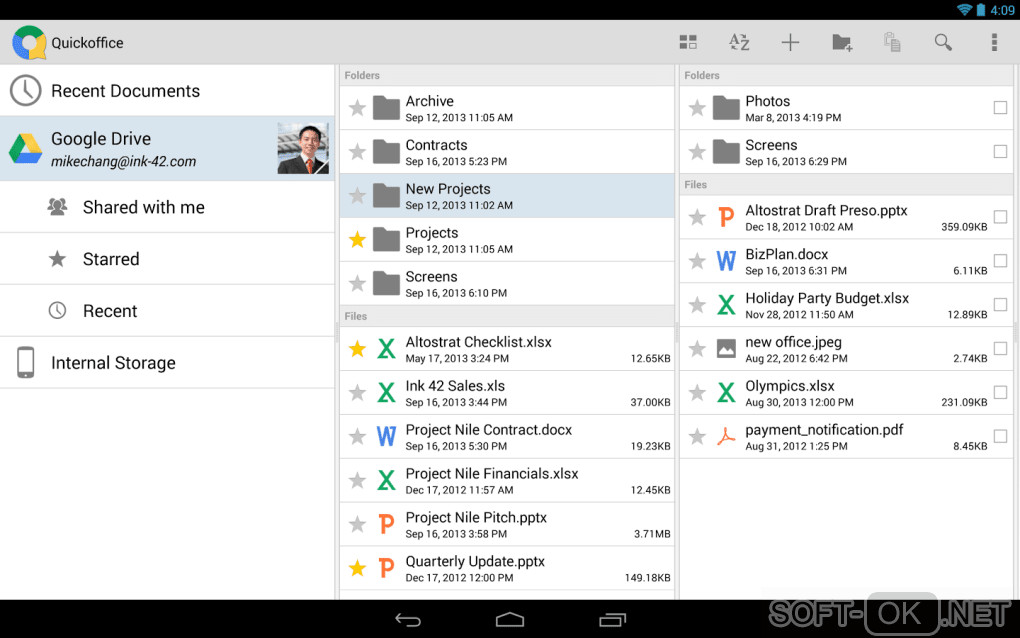Unstar Altostrat Checklist.xlsx
Viewport: 1020px width, 638px height.
click(357, 349)
